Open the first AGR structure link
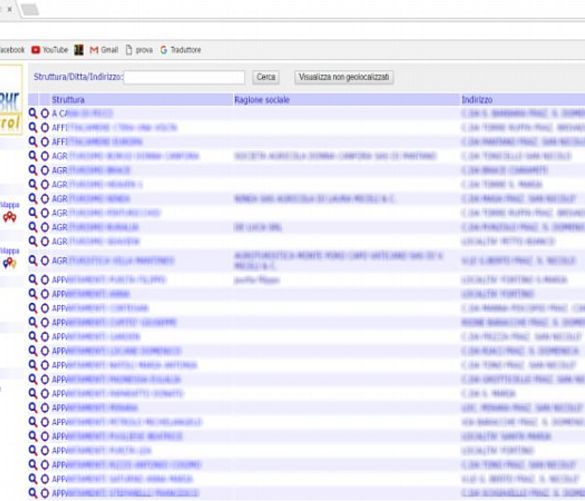The width and height of the screenshot is (585, 501). (125, 156)
